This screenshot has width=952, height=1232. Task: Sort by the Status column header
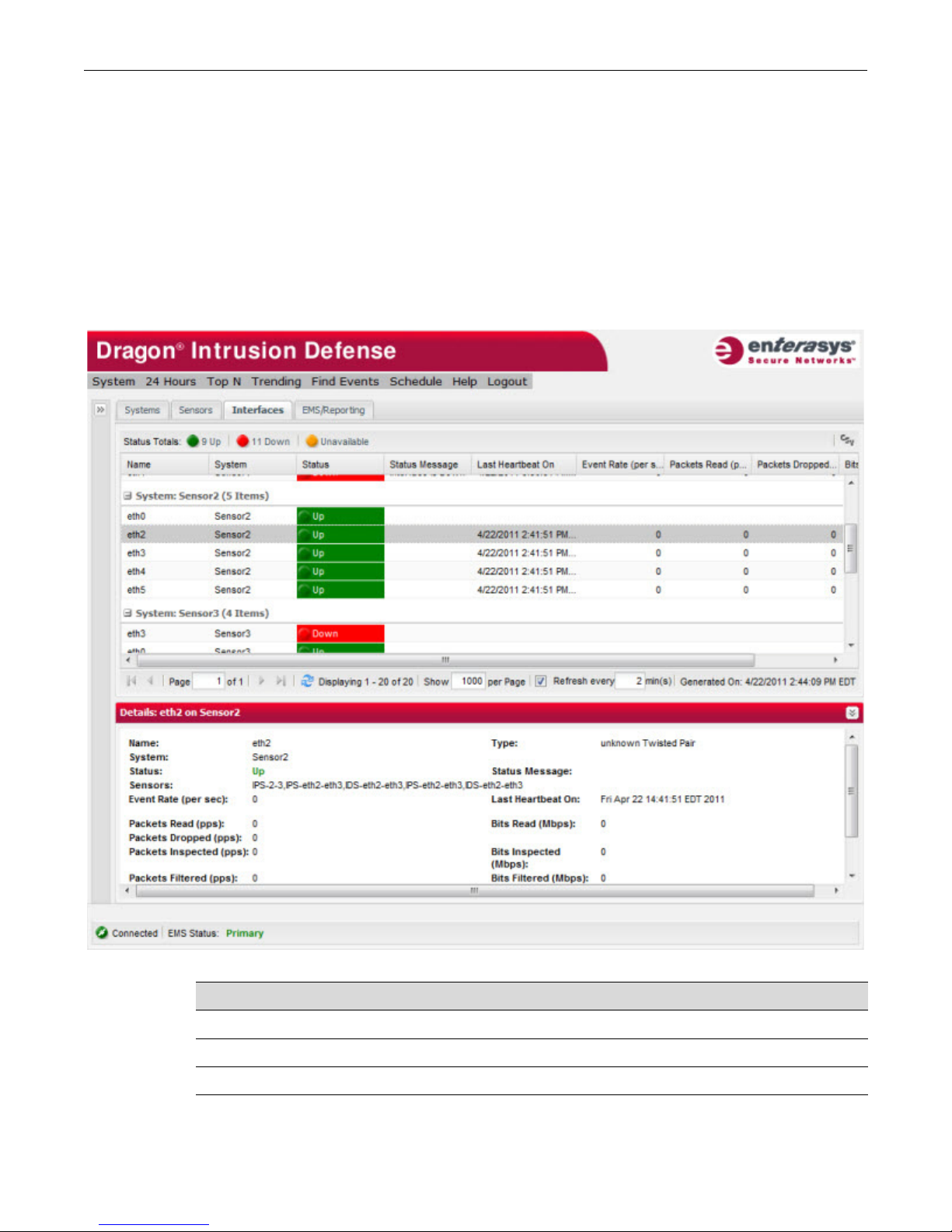(x=340, y=464)
